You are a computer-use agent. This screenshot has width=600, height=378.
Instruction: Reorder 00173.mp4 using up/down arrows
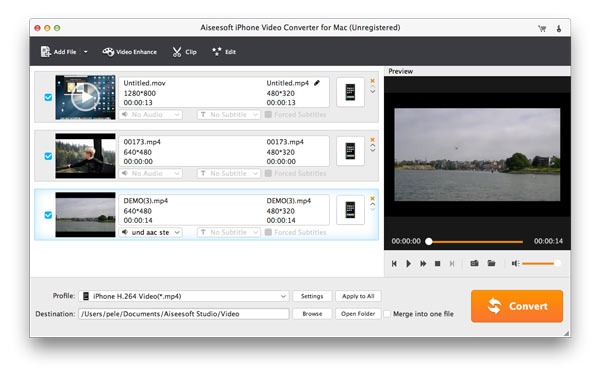[x=372, y=148]
